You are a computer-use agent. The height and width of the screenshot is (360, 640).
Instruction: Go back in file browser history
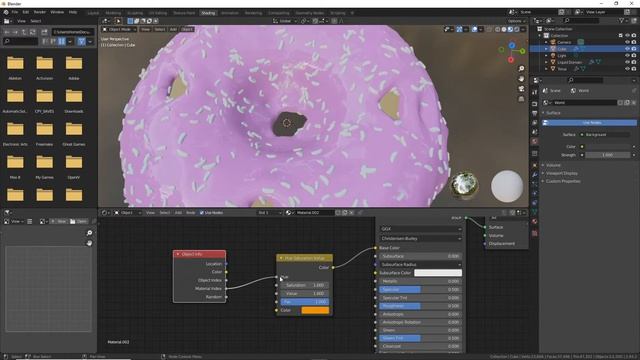[x=7, y=31]
